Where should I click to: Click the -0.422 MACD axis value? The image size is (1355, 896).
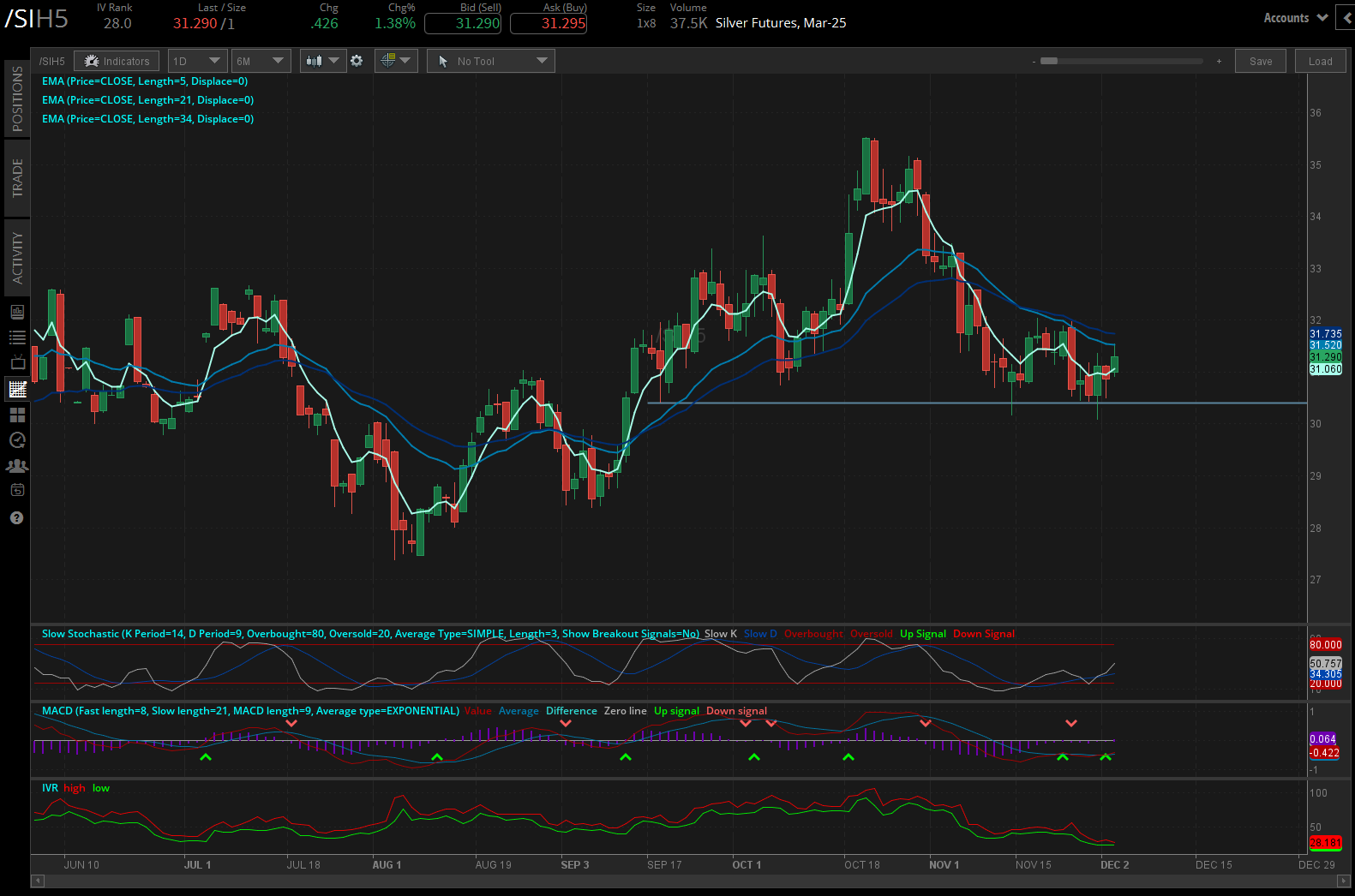(1324, 753)
